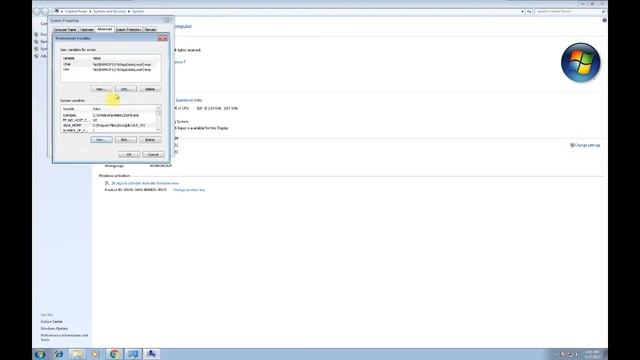Viewport: 640px width, 360px height.
Task: Open Google Chrome from the taskbar
Action: point(114,354)
